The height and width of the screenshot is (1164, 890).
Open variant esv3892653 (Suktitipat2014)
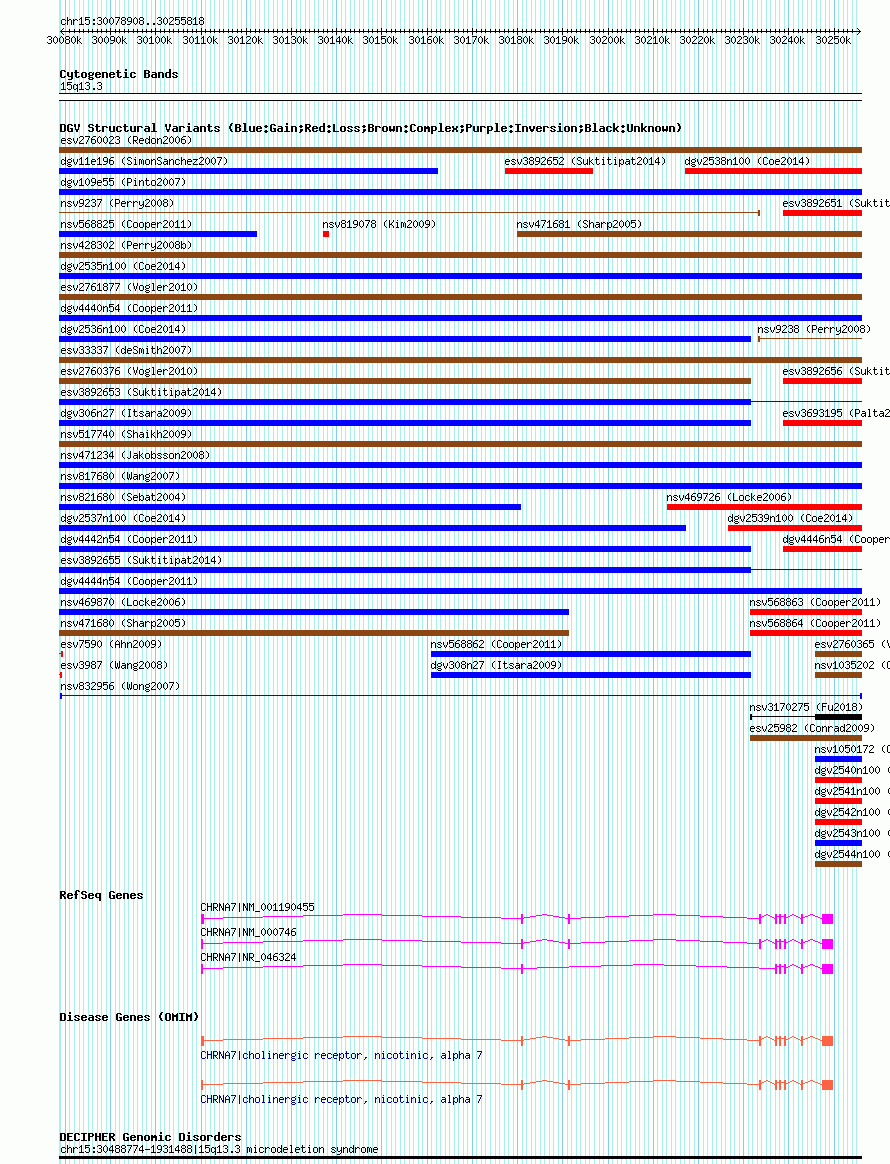(x=141, y=392)
